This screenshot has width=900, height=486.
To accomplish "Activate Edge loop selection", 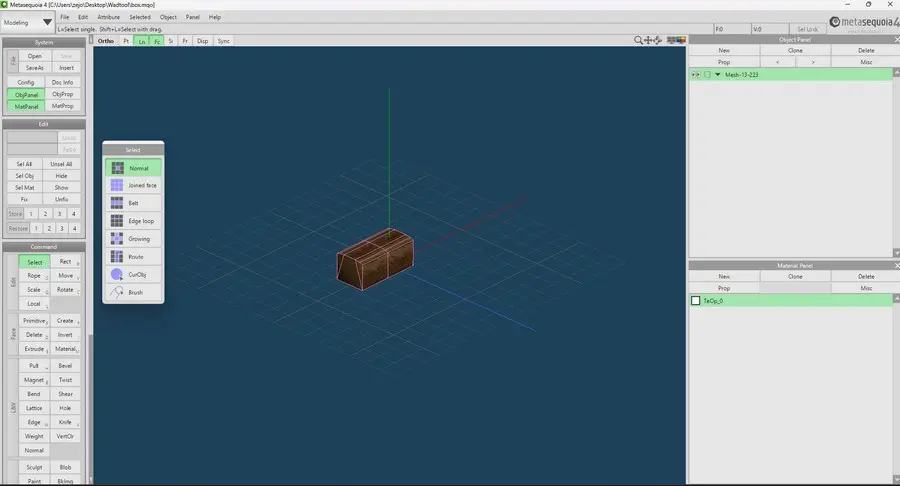I will click(x=133, y=221).
